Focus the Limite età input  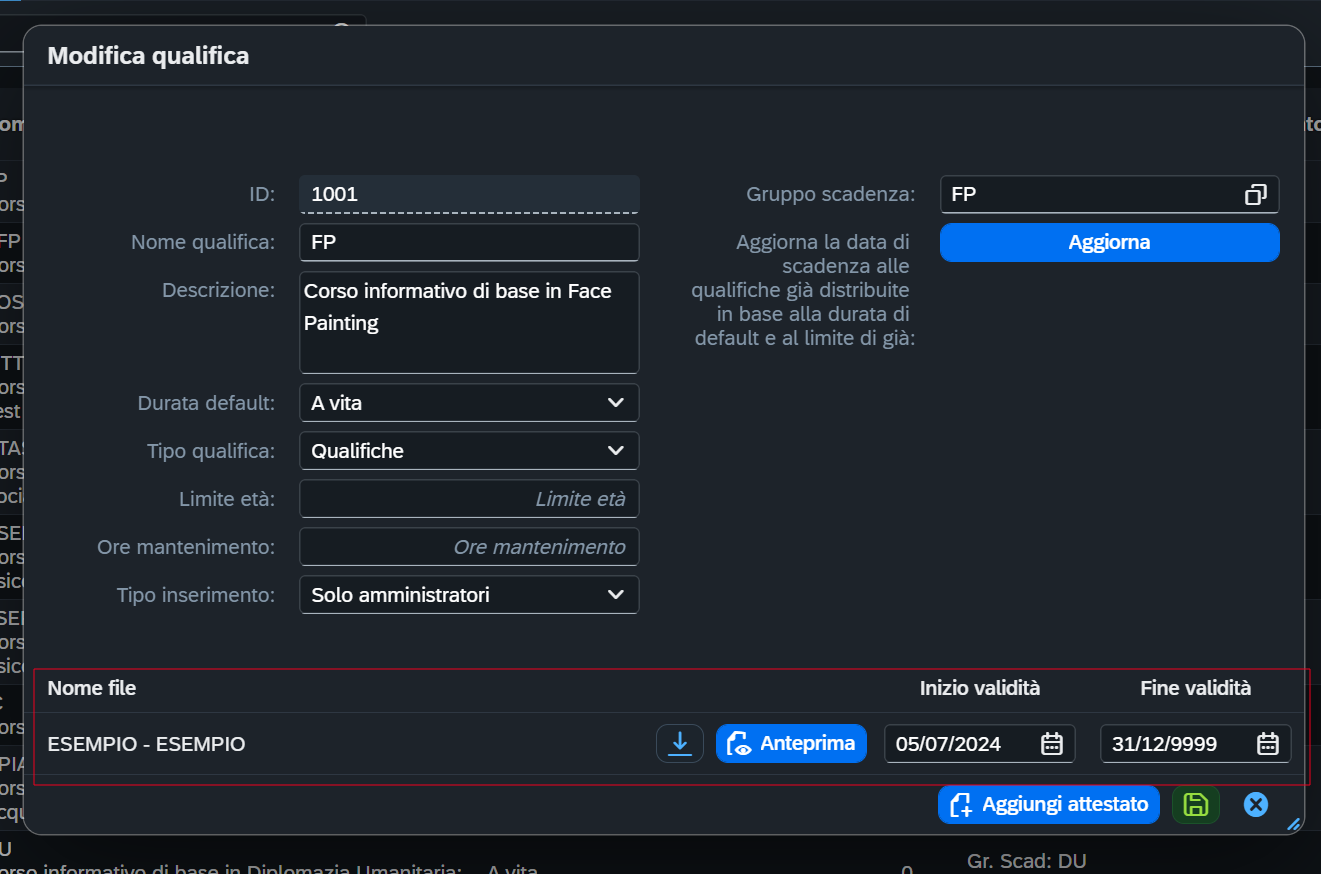point(469,499)
